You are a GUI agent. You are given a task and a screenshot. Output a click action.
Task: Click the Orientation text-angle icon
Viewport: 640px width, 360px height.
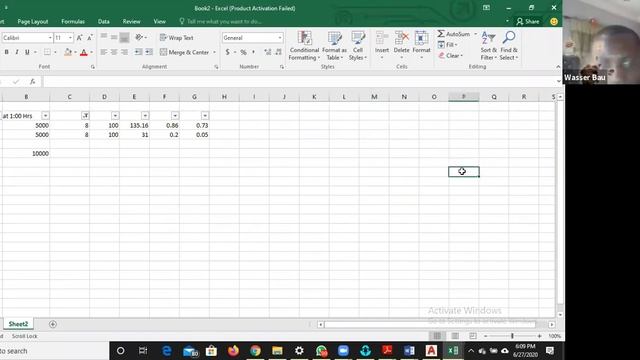[139, 38]
